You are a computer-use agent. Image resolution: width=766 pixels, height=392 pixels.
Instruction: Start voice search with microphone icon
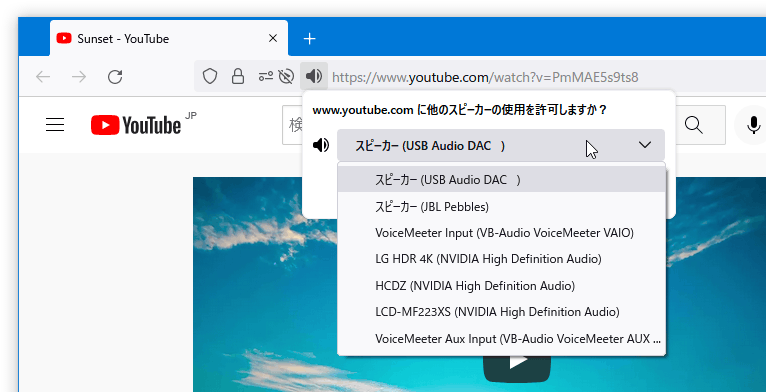754,125
